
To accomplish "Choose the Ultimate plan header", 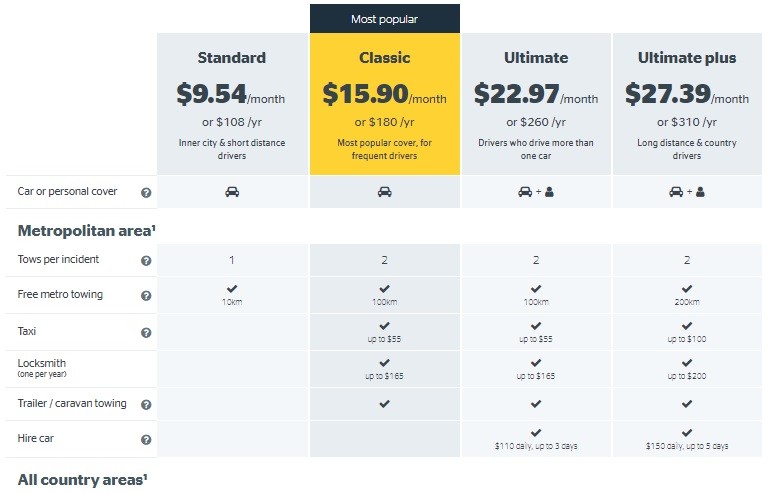I will pos(535,58).
